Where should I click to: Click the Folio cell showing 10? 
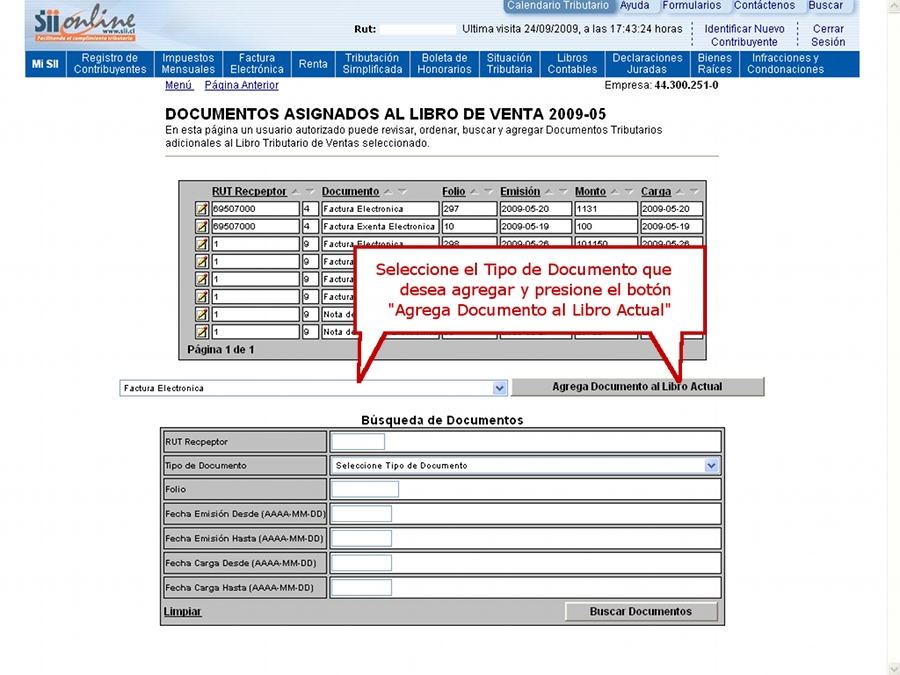coord(470,227)
